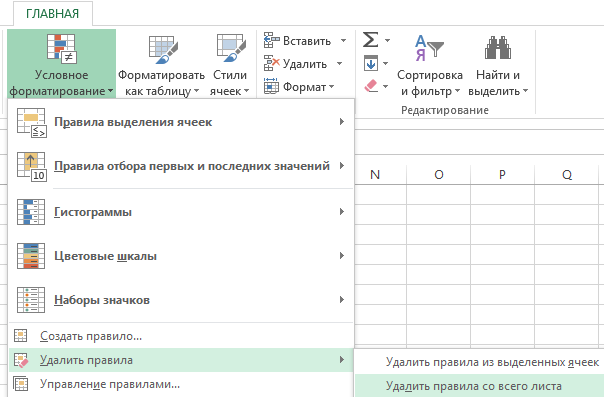The height and width of the screenshot is (397, 604).
Task: Open Стили ячеек dropdown arrow
Action: coord(247,91)
